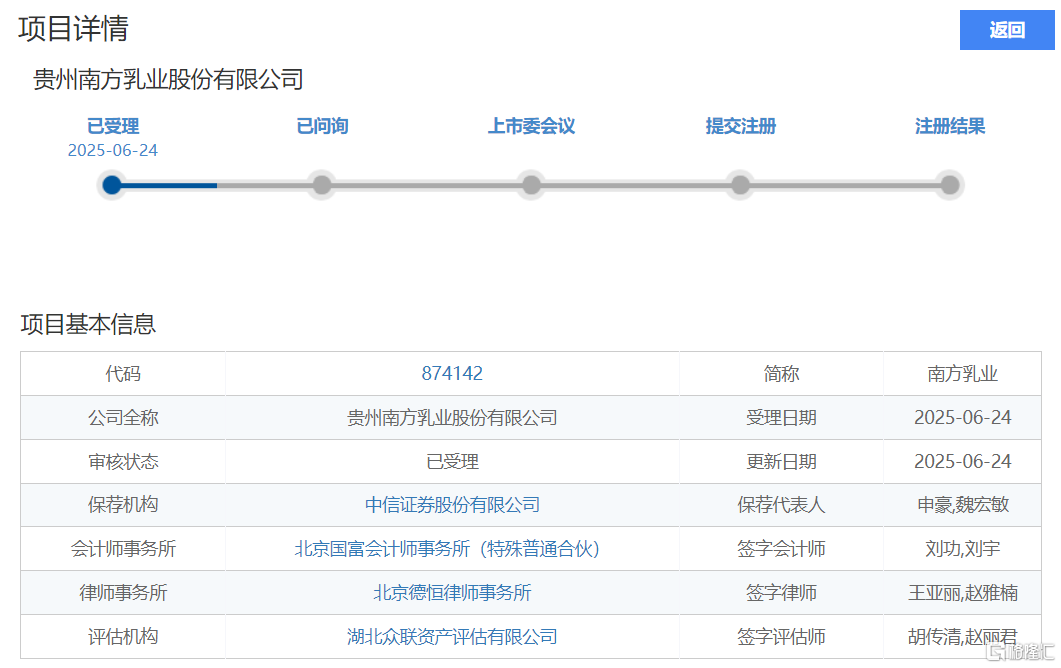
Task: Click the 南方乳业 short name cell
Action: (962, 374)
